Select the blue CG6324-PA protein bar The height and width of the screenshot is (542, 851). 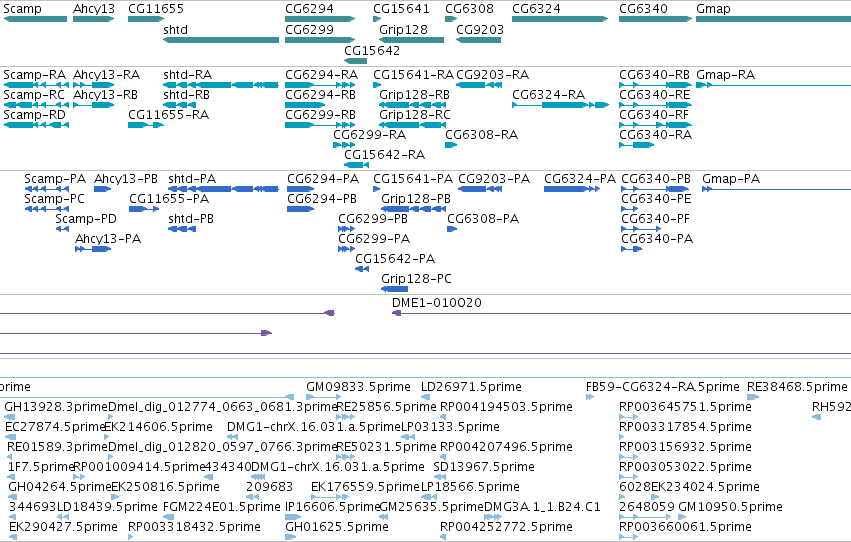[571, 189]
